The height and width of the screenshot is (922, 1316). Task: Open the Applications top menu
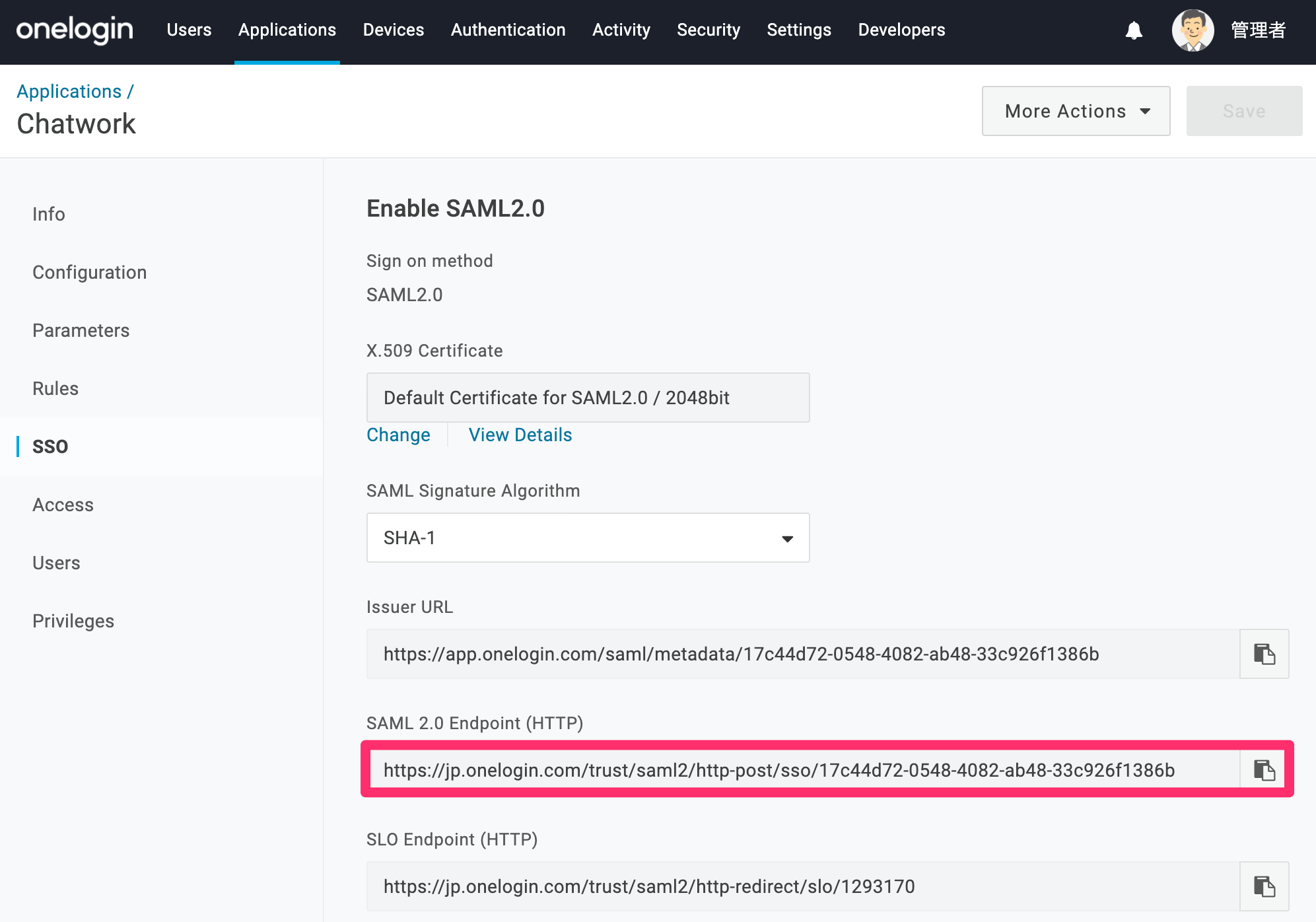(287, 30)
